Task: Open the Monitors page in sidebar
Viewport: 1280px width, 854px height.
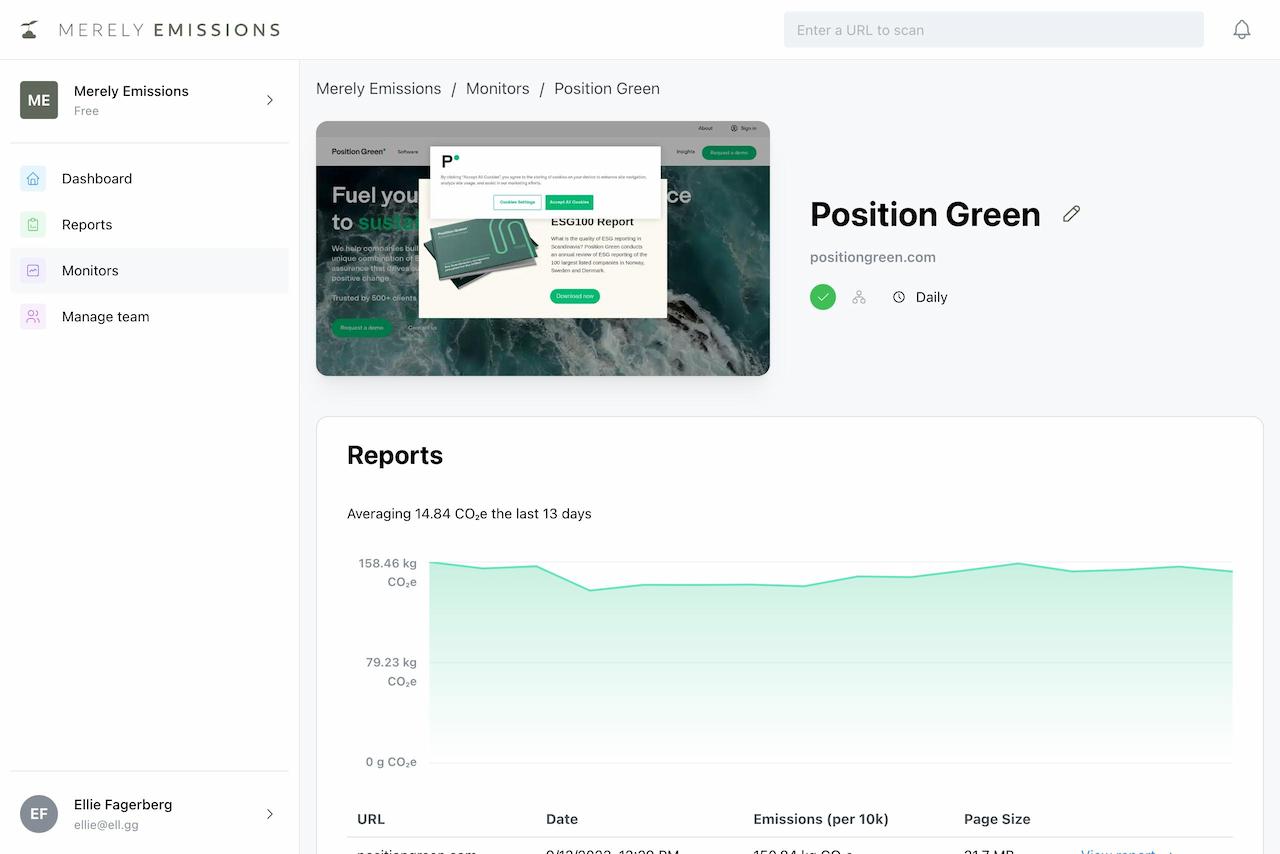Action: (x=90, y=271)
